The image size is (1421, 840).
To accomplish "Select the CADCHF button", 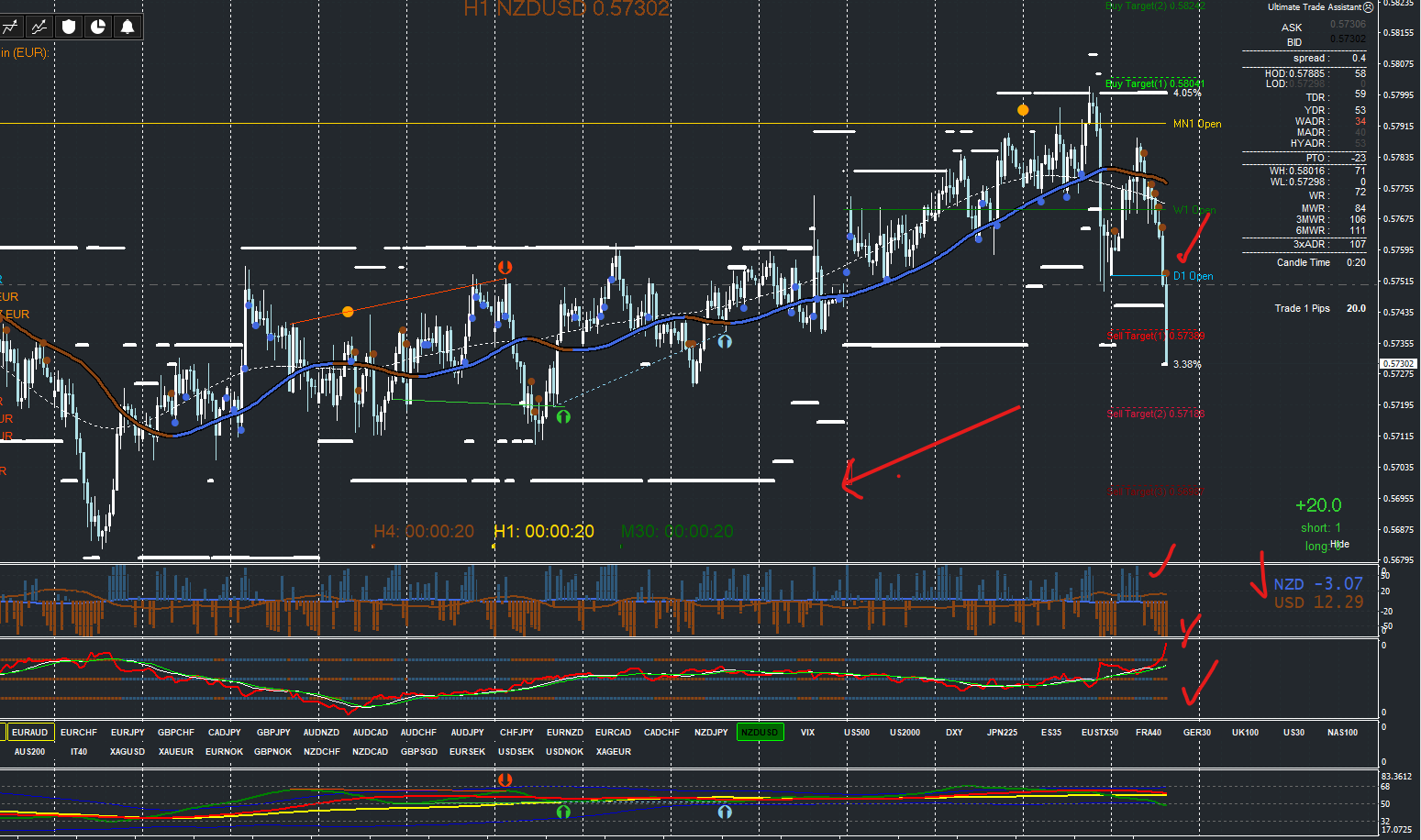I will tap(662, 732).
